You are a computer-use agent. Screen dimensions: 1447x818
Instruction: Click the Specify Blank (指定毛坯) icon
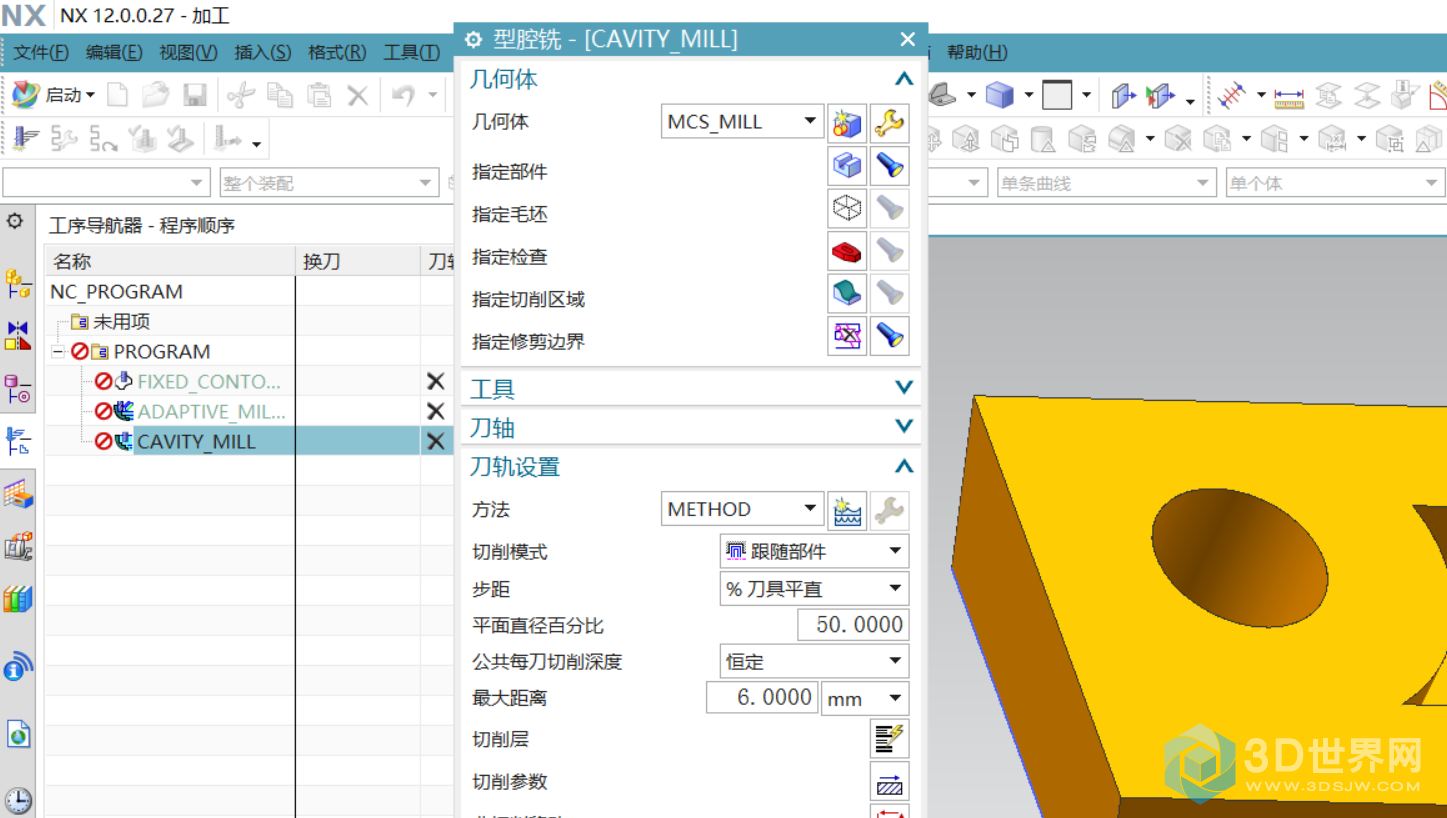click(848, 209)
